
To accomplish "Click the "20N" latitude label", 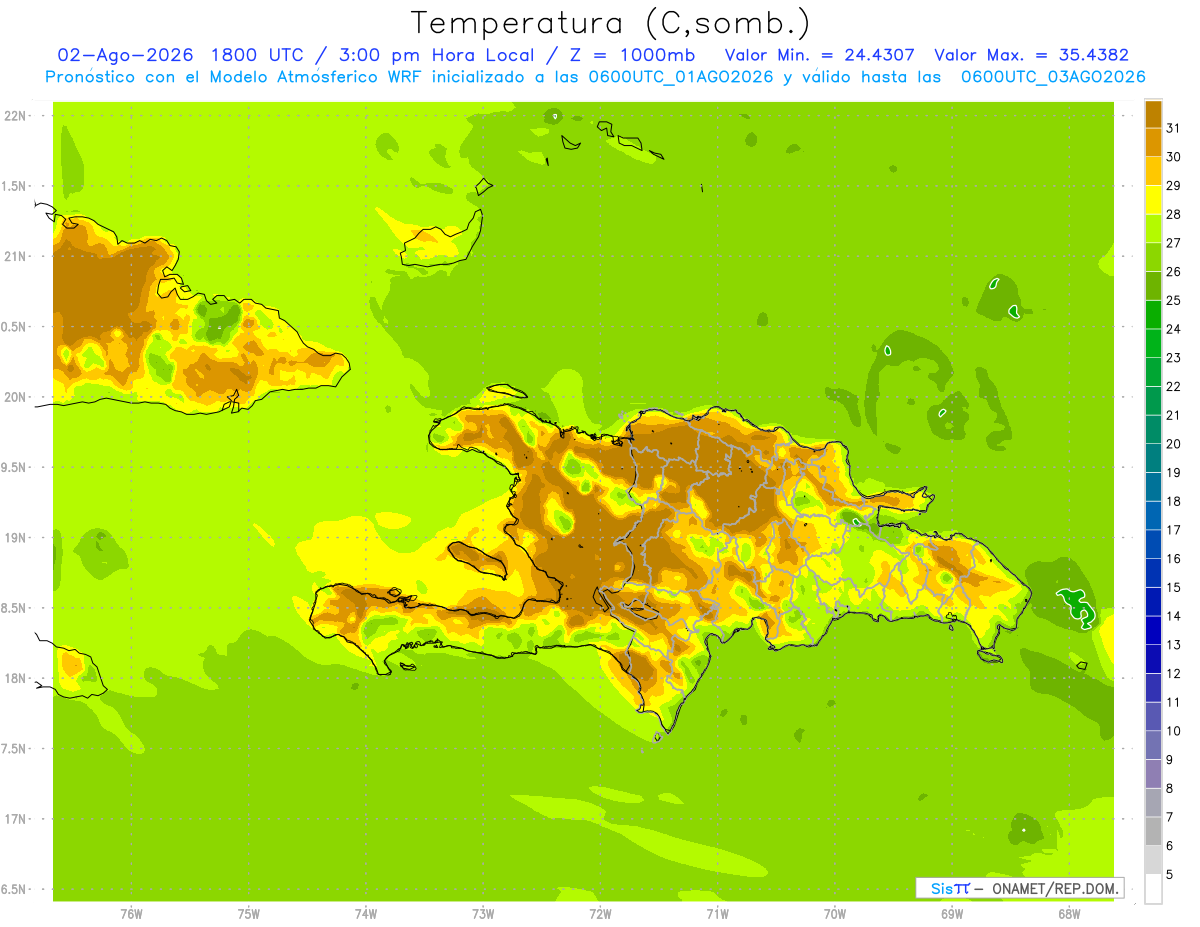I will click(15, 397).
